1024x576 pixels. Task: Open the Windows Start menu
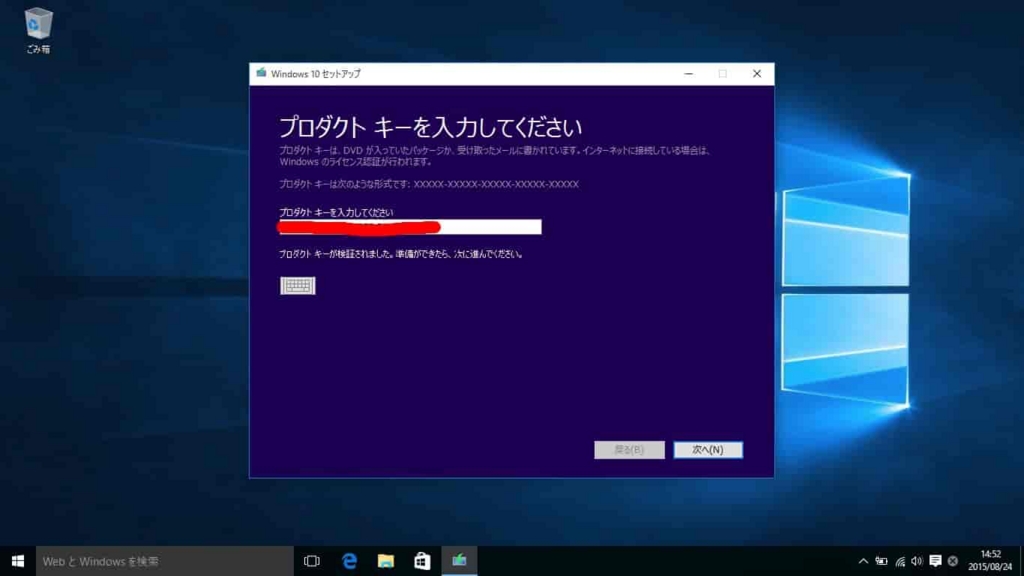(x=18, y=561)
